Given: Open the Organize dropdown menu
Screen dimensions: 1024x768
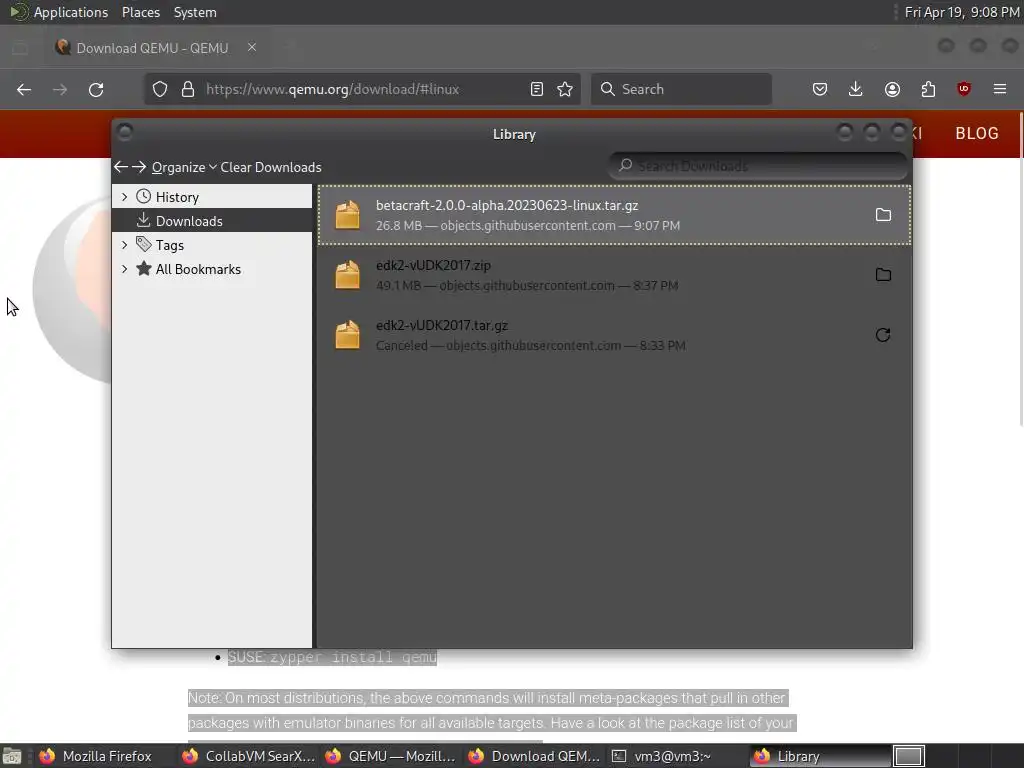Looking at the screenshot, I should click(184, 167).
